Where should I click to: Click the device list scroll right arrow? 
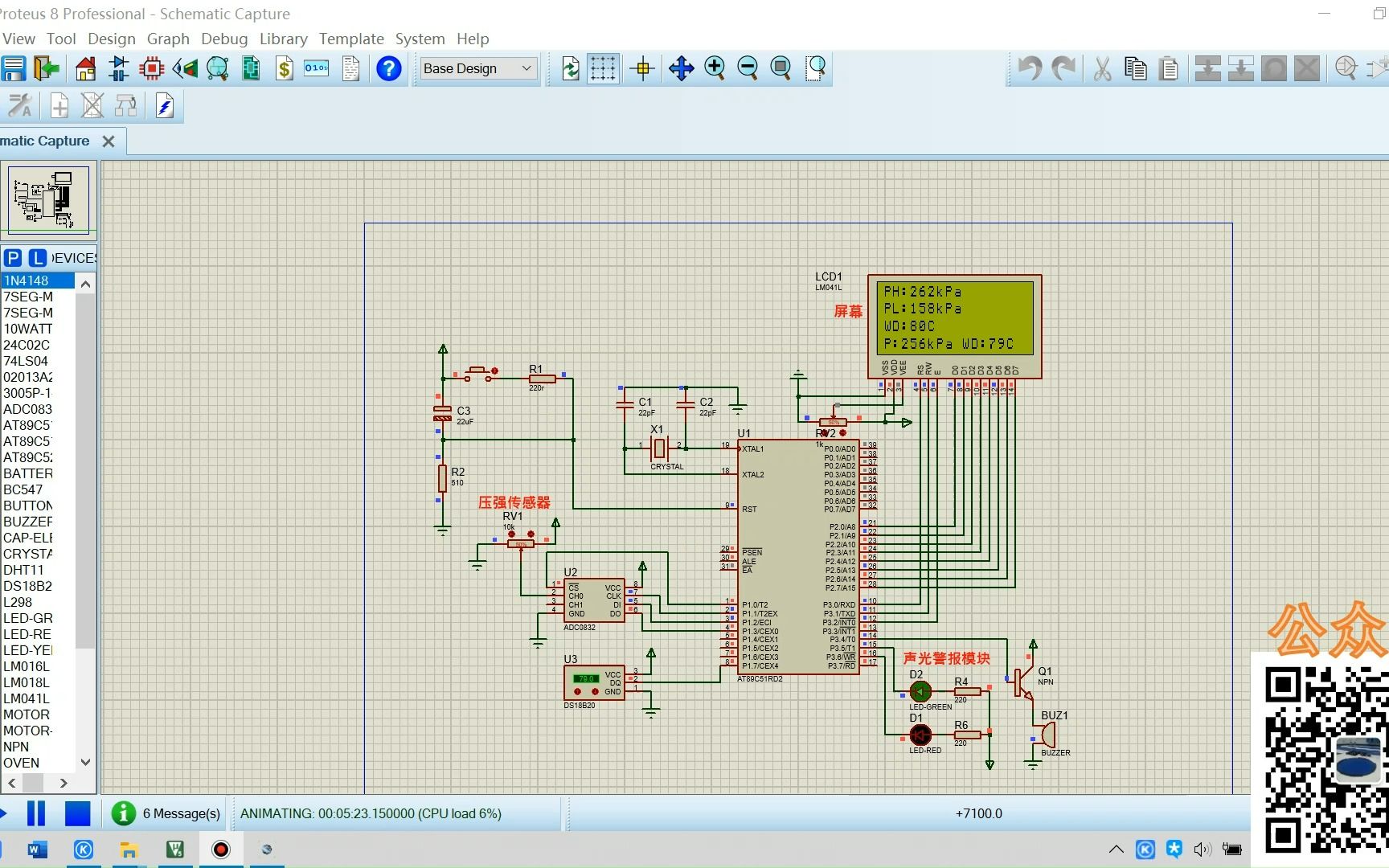coord(64,782)
